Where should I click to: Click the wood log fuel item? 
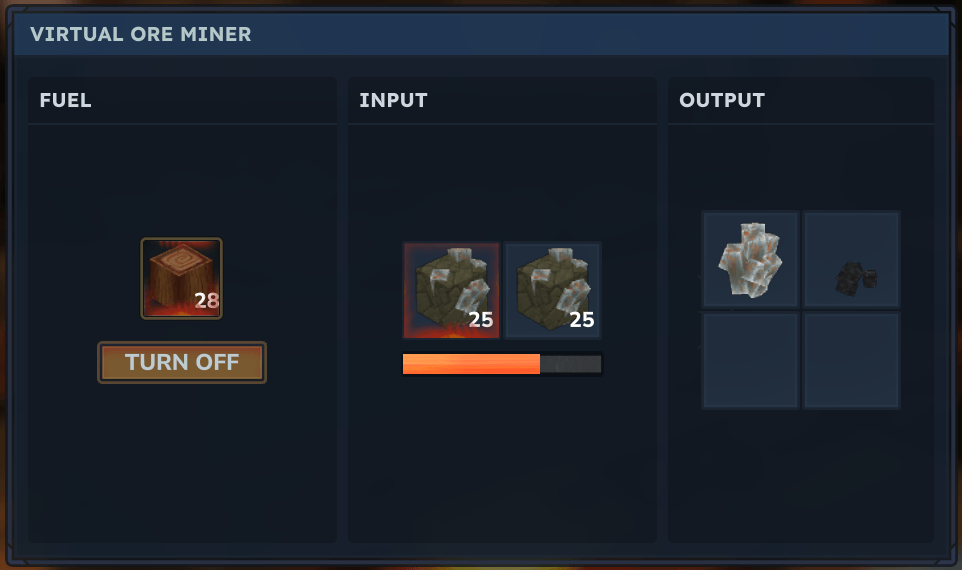click(181, 278)
